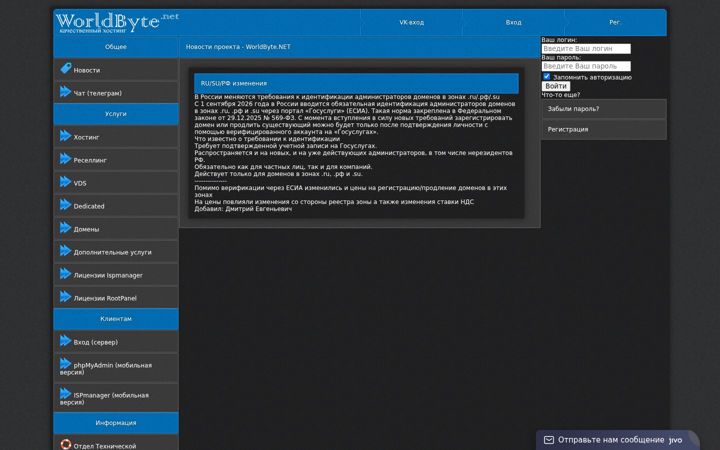
Task: Click the arrow icon beside Реселлинг
Action: 66,158
